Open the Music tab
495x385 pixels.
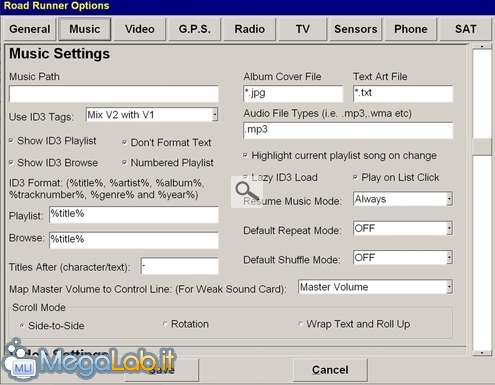point(85,29)
